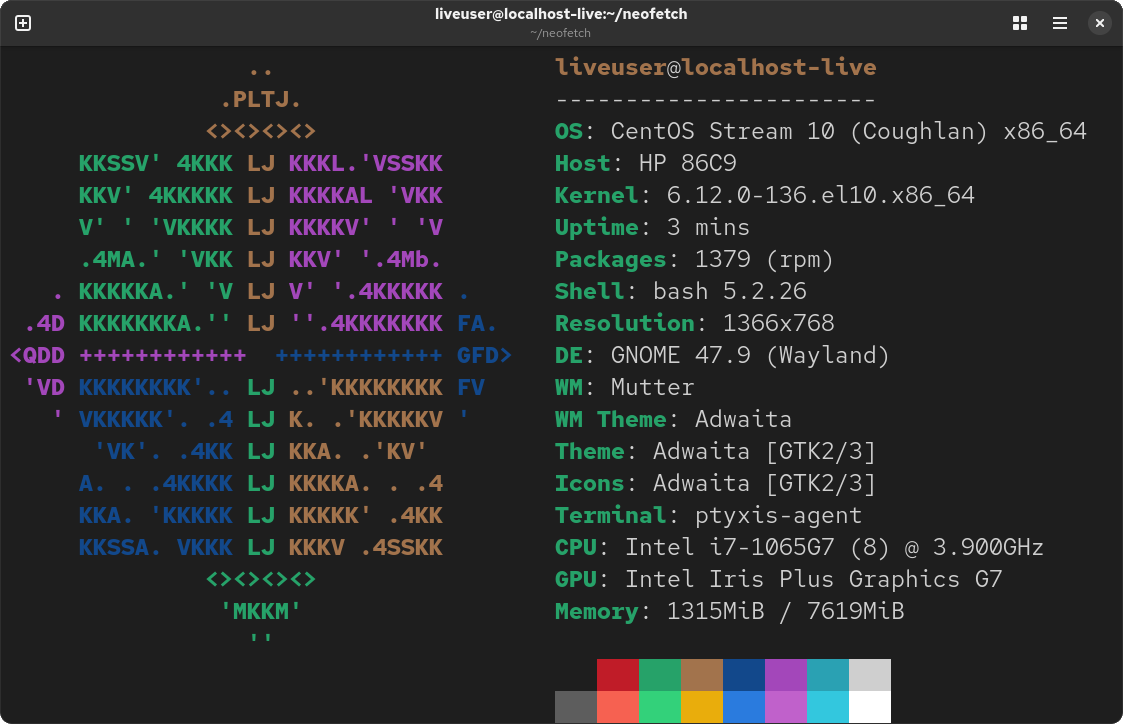This screenshot has width=1123, height=724.
Task: Click the tan brown color block
Action: click(x=702, y=675)
